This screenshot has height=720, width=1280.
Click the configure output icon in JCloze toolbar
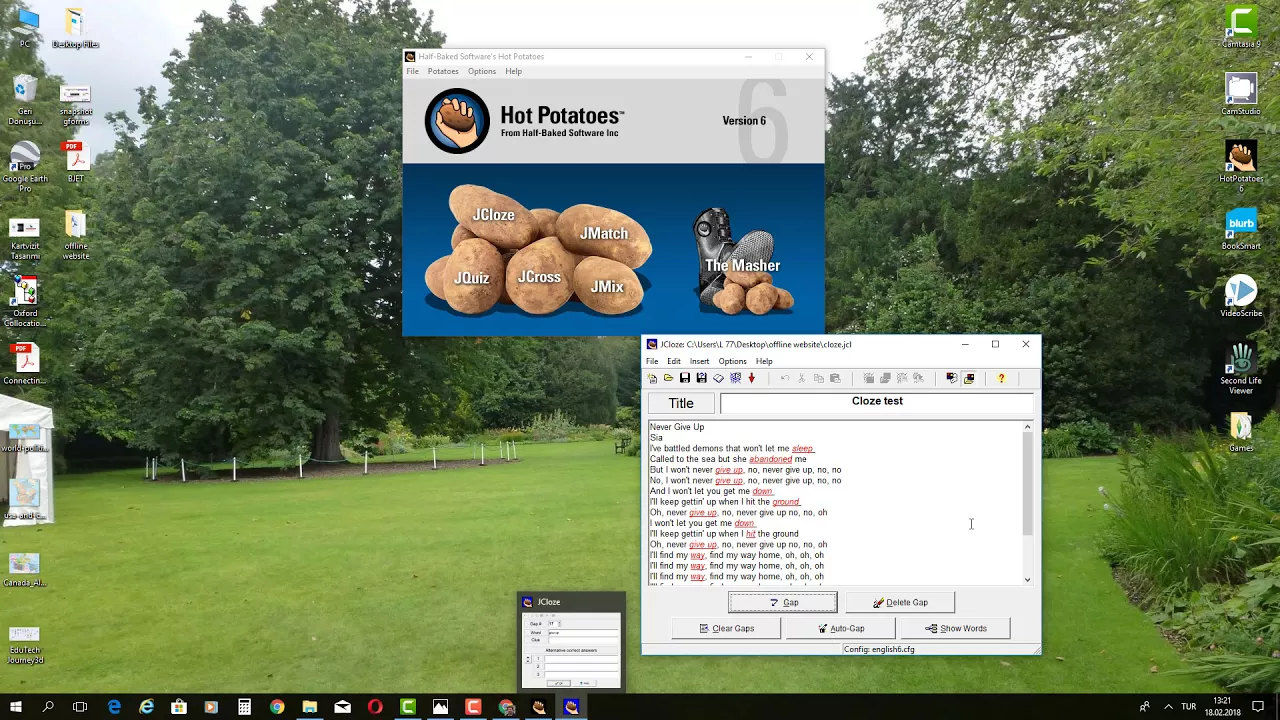951,378
